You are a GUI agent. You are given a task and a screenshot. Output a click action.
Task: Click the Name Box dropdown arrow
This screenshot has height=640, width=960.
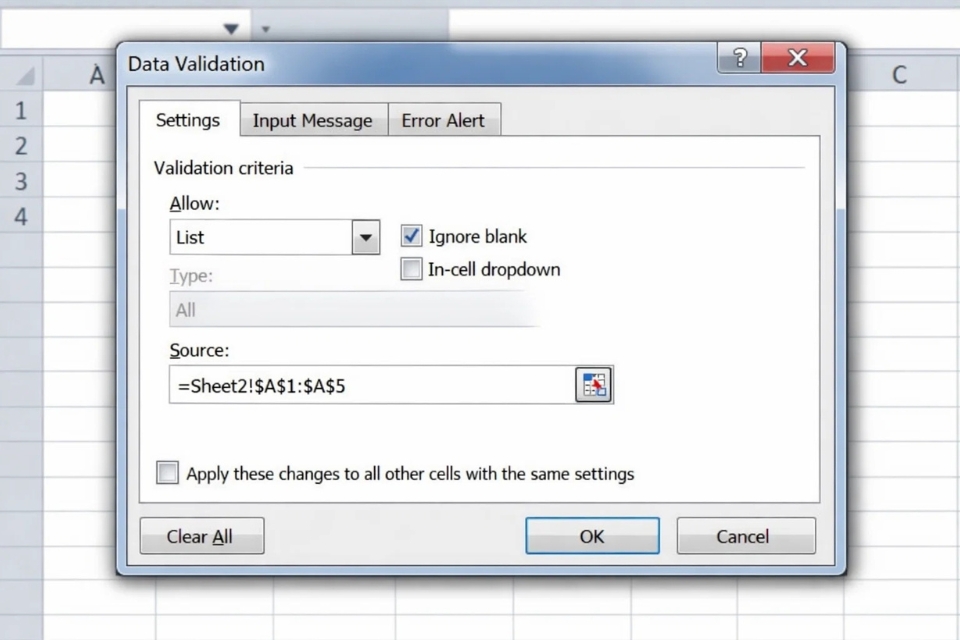[x=231, y=29]
